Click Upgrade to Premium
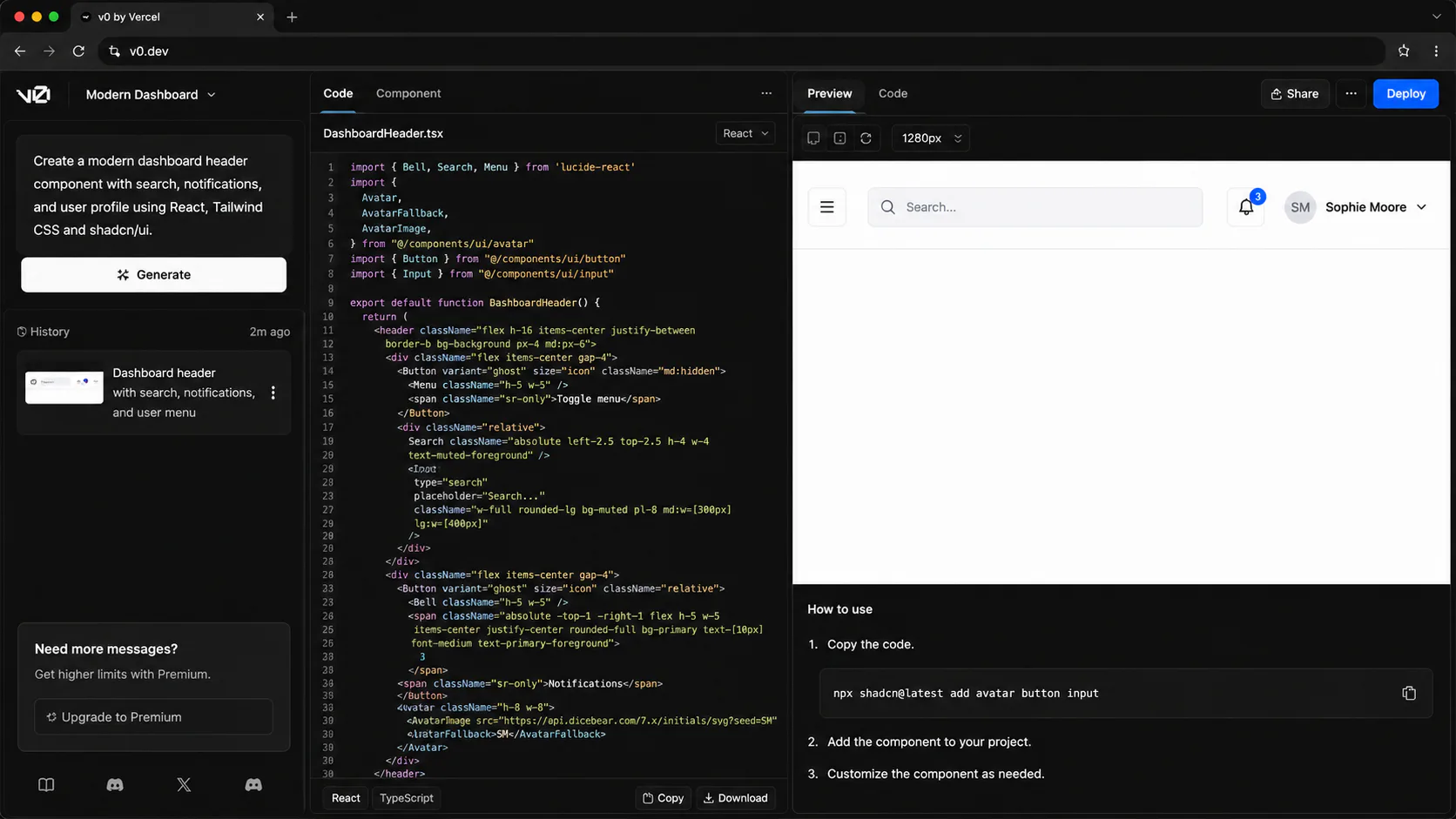 click(x=153, y=716)
